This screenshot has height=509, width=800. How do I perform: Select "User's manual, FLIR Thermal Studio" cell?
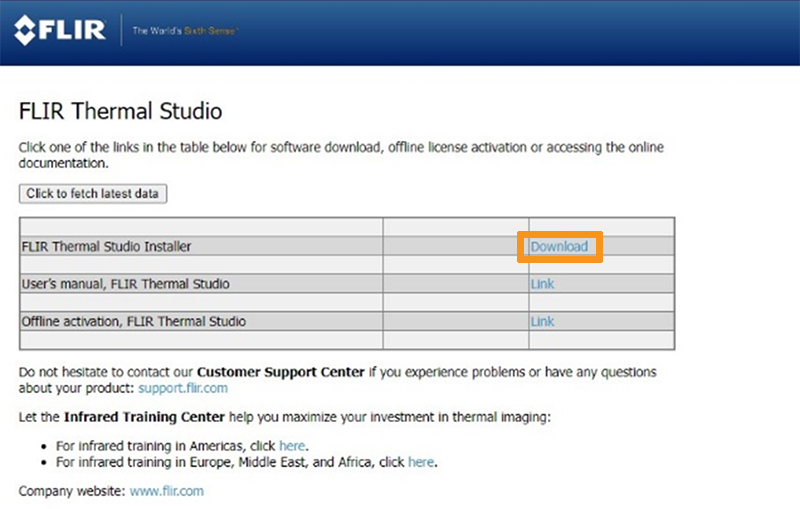201,284
